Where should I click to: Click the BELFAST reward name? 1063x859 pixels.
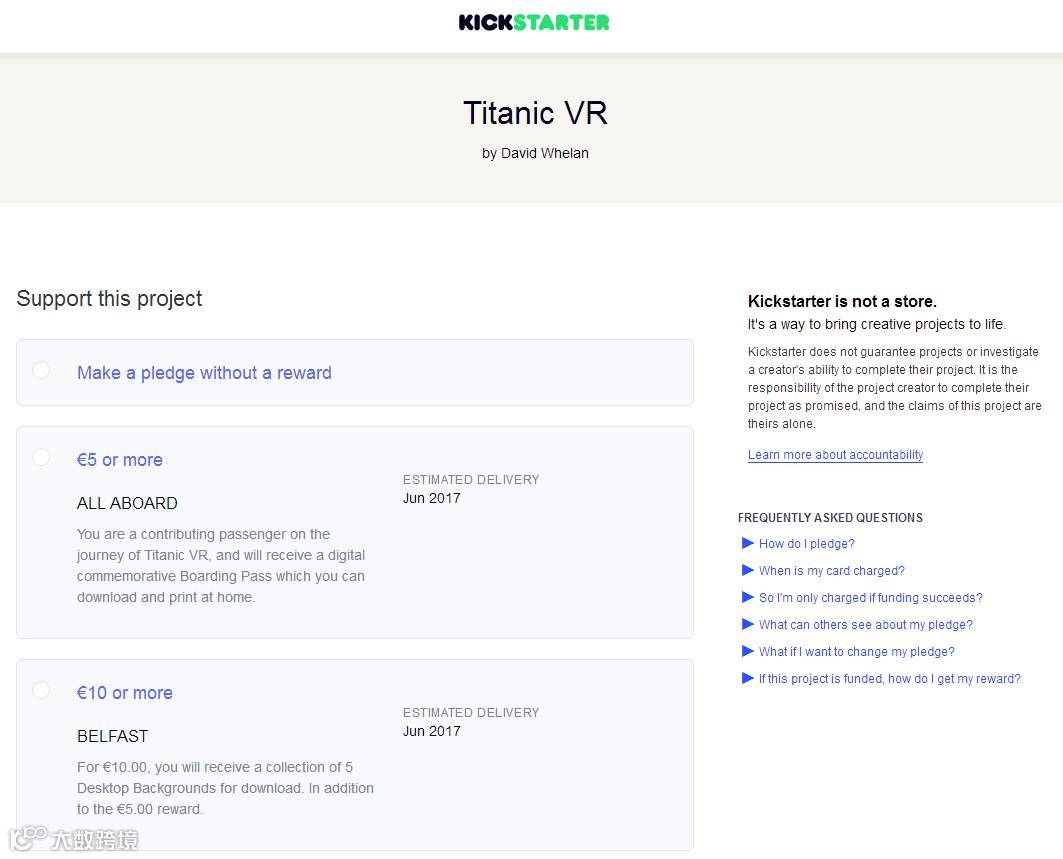(x=113, y=736)
